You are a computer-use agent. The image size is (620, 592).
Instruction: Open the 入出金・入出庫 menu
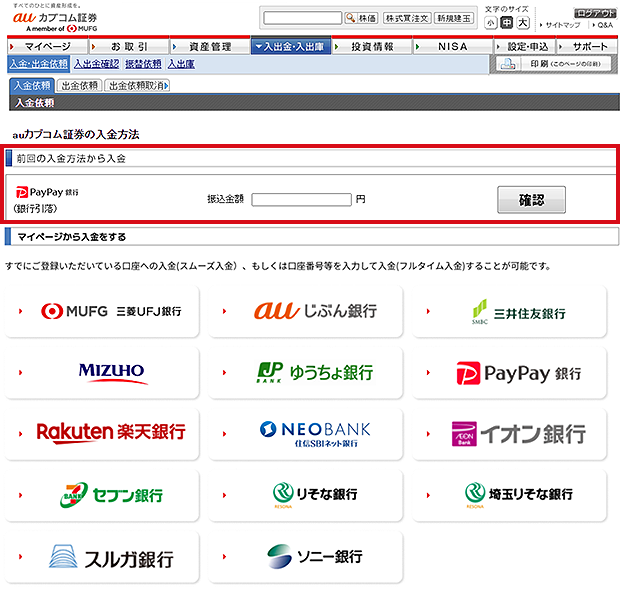(291, 46)
